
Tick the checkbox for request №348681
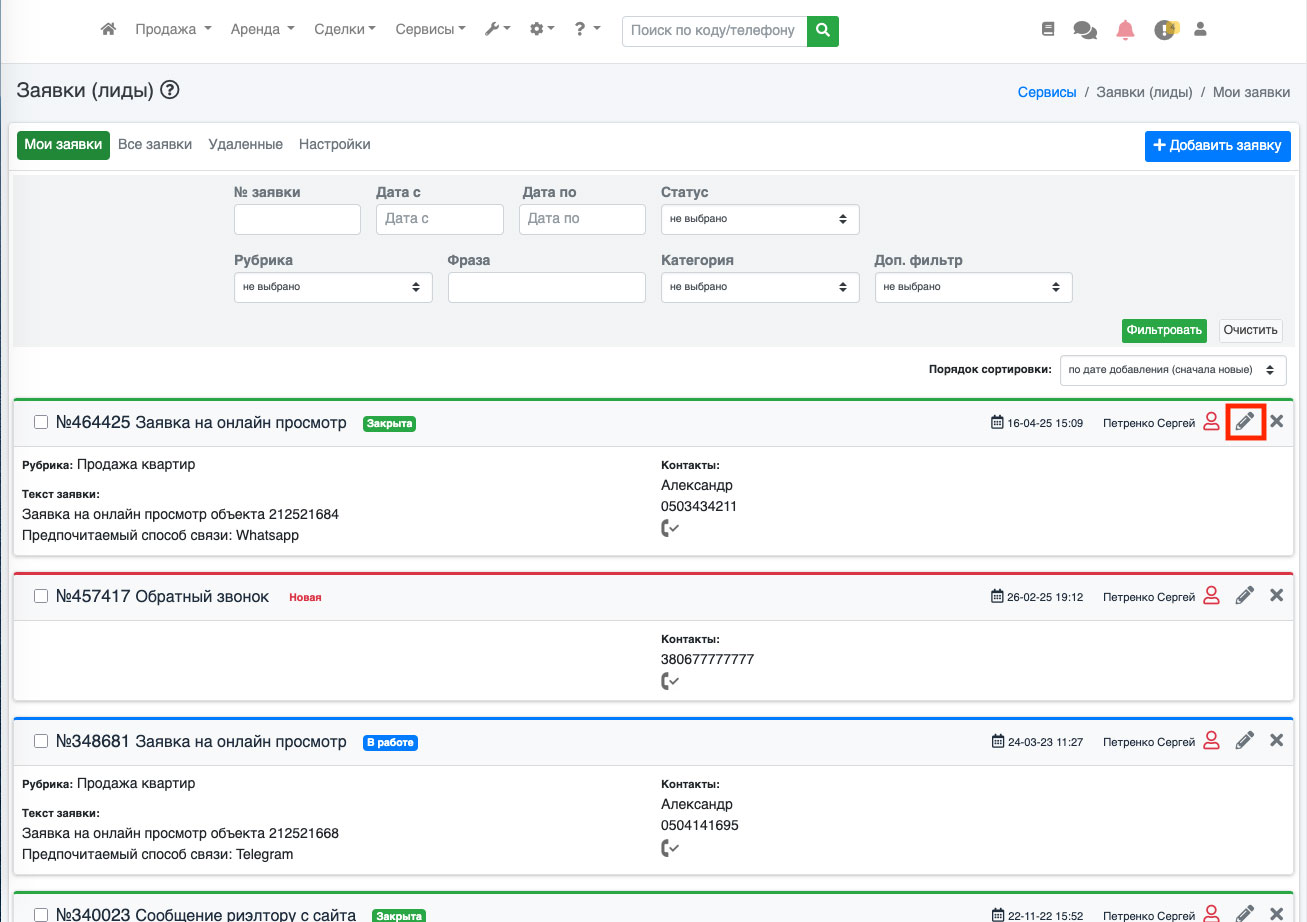point(41,742)
